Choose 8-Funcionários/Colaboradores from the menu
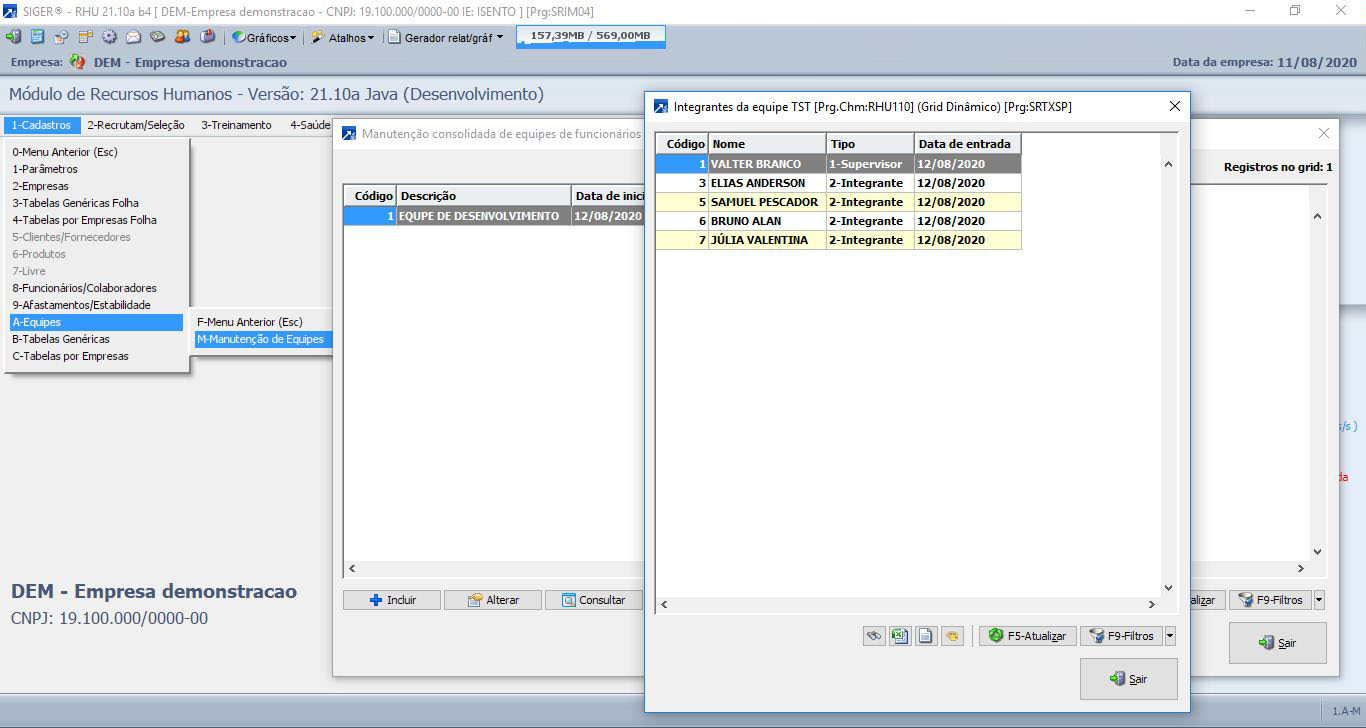Viewport: 1366px width, 728px height. [x=84, y=288]
